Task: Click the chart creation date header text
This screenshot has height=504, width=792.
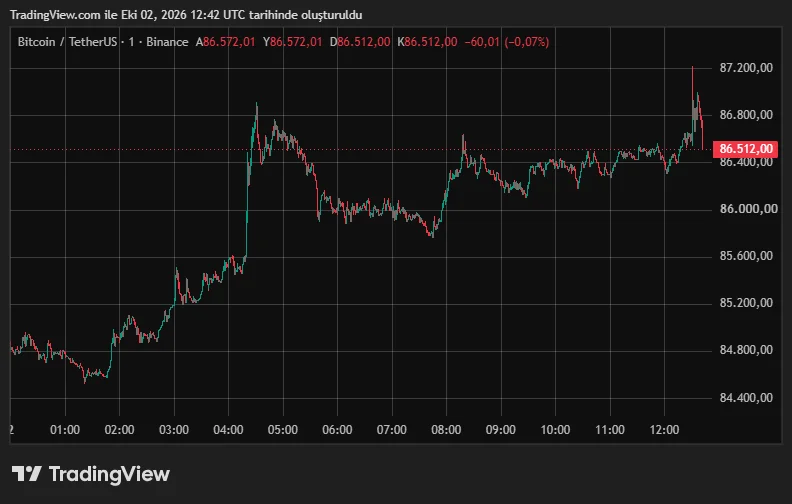Action: (186, 15)
